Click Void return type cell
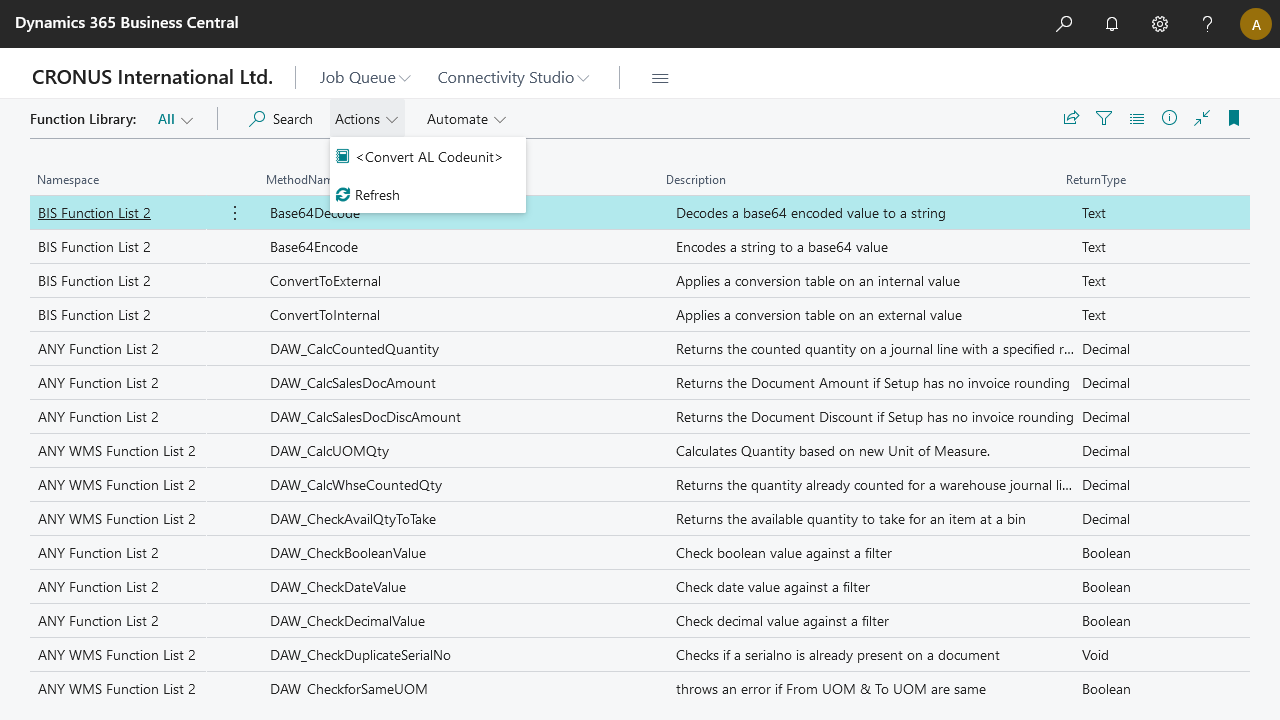The image size is (1280, 720). point(1095,655)
